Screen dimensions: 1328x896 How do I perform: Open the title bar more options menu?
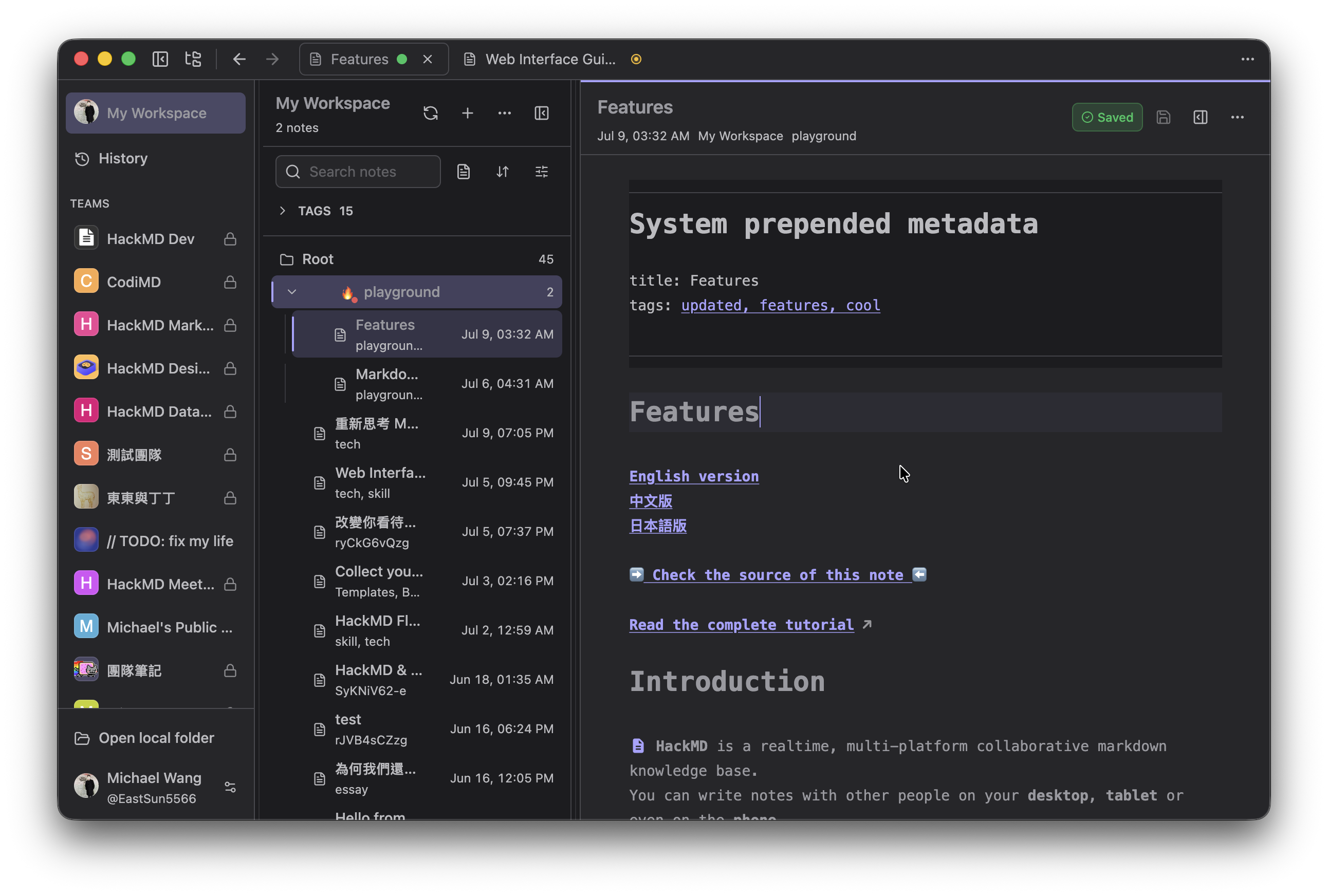click(x=1247, y=59)
